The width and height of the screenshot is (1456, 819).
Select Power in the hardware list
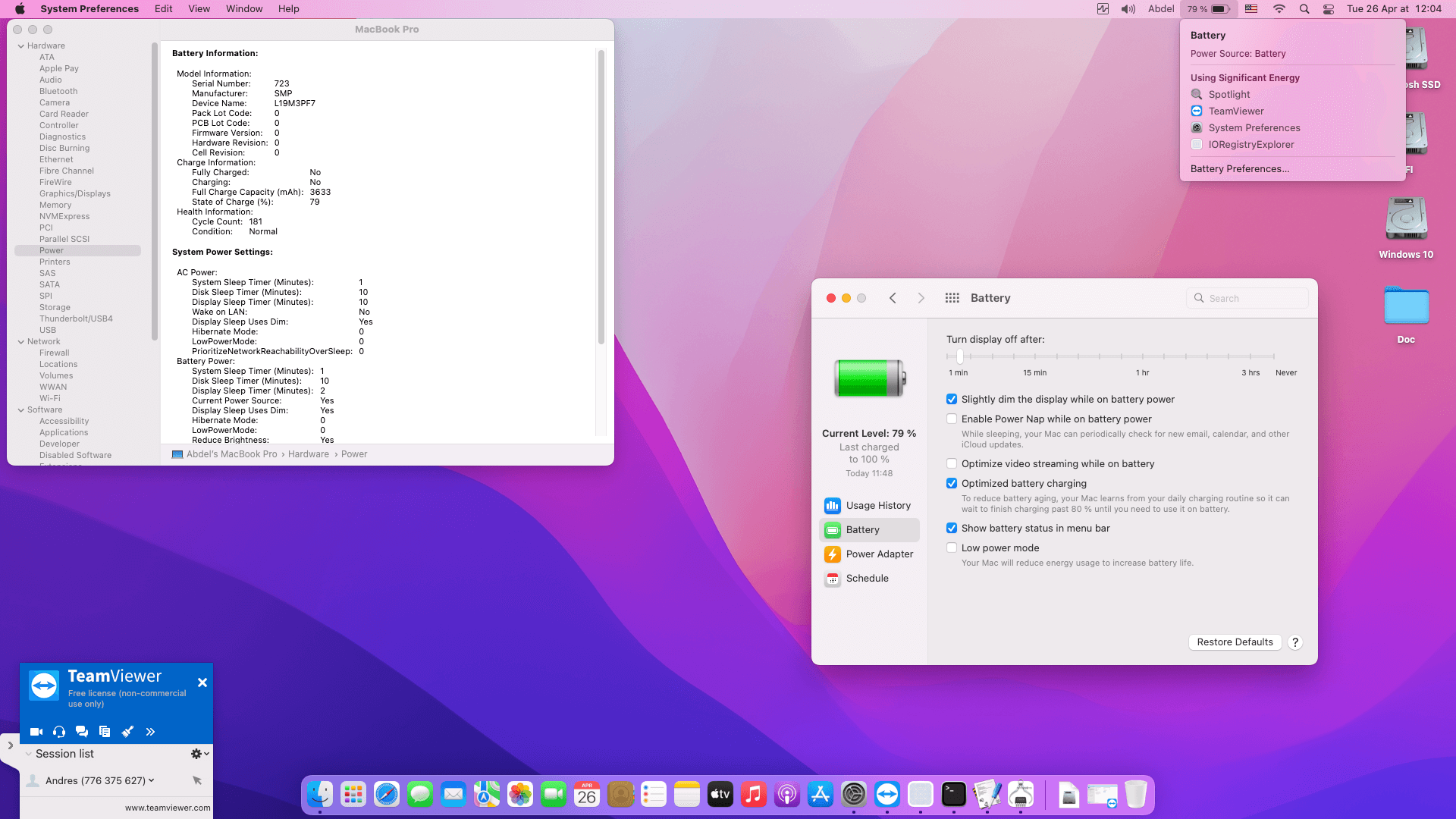(x=77, y=251)
